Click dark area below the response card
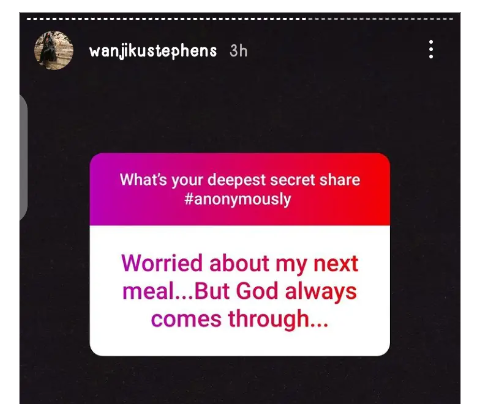The width and height of the screenshot is (480, 410). coord(240,380)
